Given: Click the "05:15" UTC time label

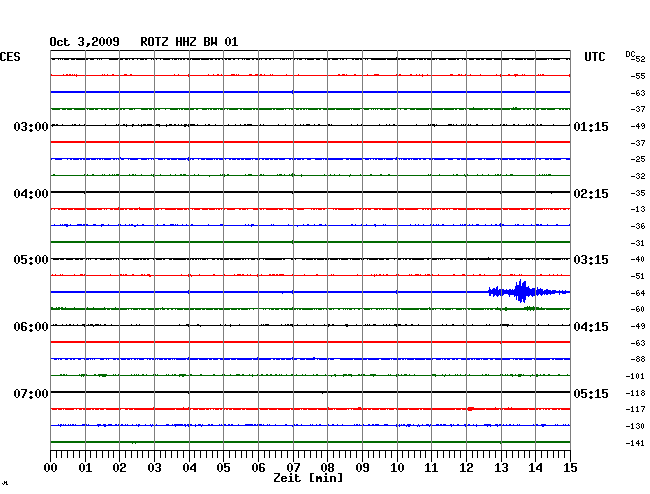Looking at the screenshot, I should tap(591, 393).
